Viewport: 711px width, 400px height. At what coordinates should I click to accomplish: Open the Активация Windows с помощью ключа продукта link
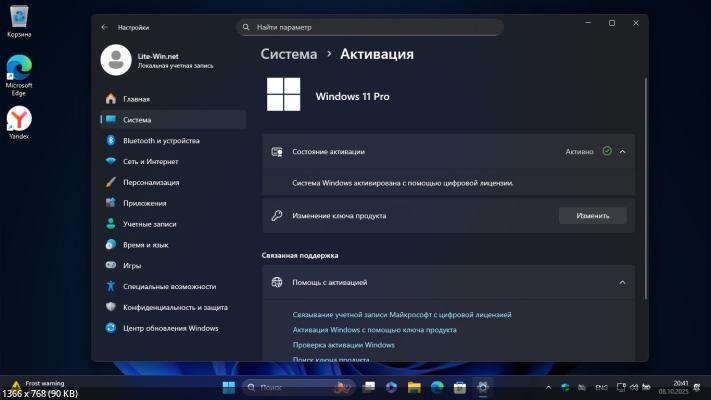tap(374, 329)
